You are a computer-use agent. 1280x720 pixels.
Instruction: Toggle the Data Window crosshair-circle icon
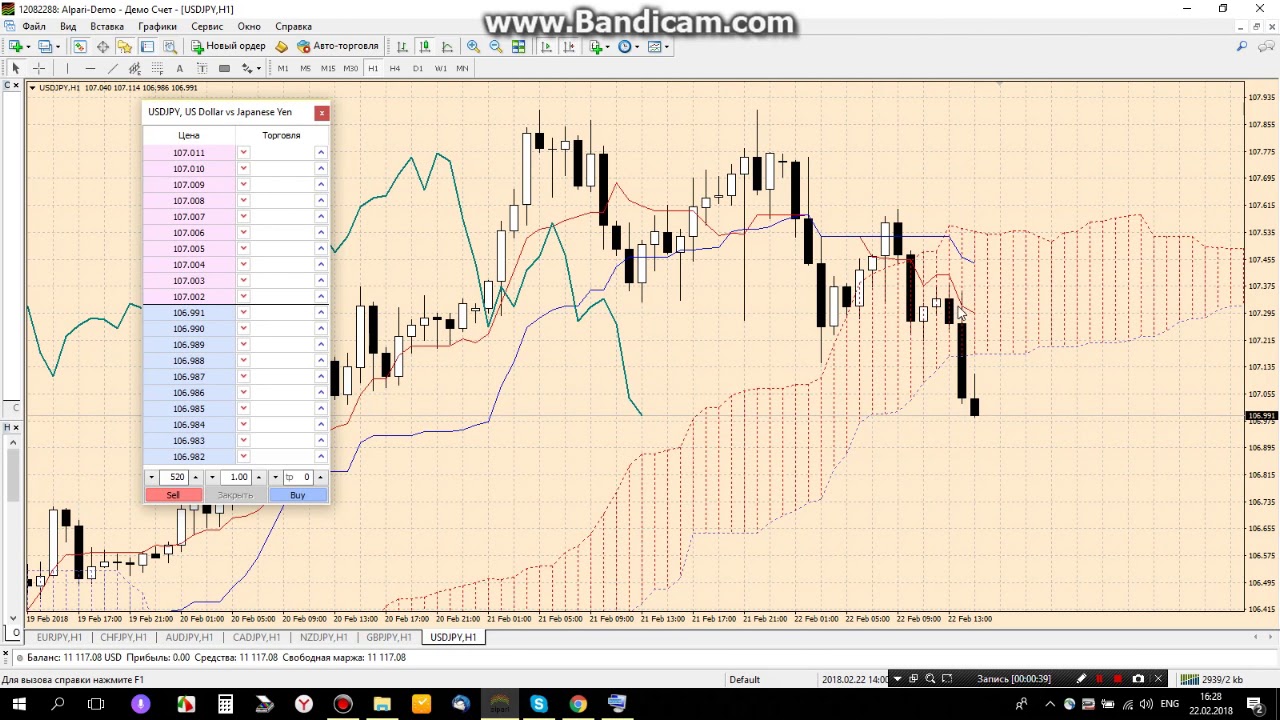pos(103,46)
